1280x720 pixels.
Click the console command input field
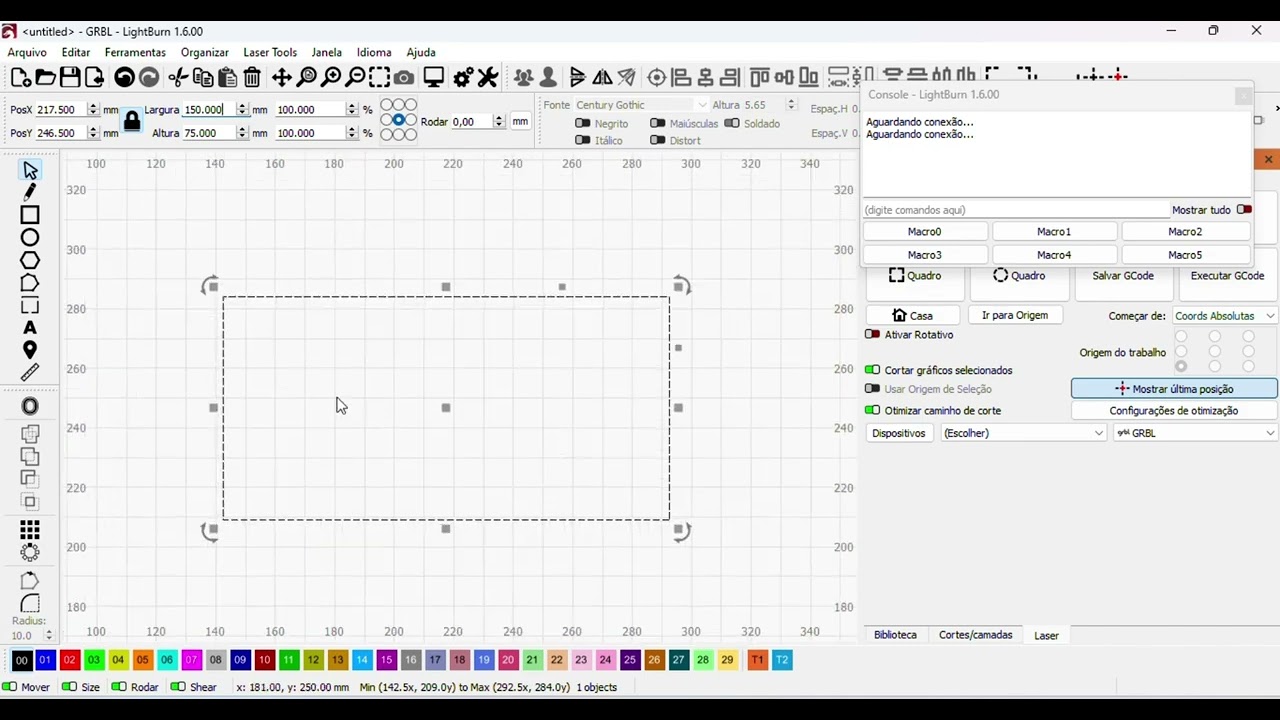point(1016,210)
